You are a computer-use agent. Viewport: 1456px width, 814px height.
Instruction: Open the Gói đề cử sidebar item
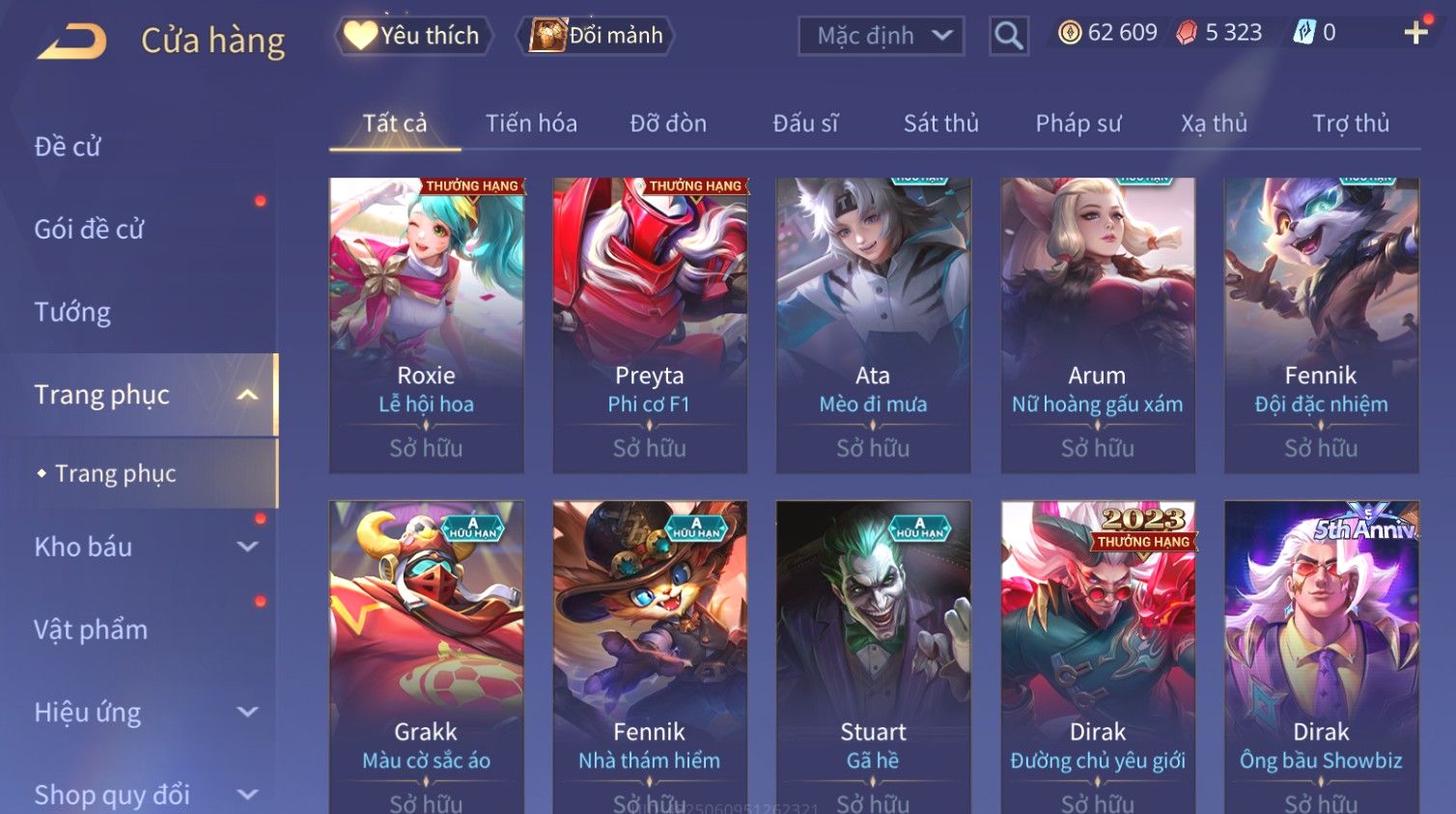point(89,230)
